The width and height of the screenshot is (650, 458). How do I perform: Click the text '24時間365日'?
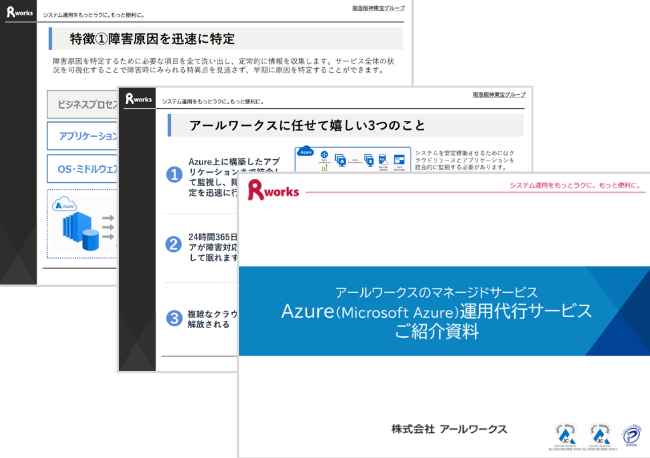coord(213,237)
